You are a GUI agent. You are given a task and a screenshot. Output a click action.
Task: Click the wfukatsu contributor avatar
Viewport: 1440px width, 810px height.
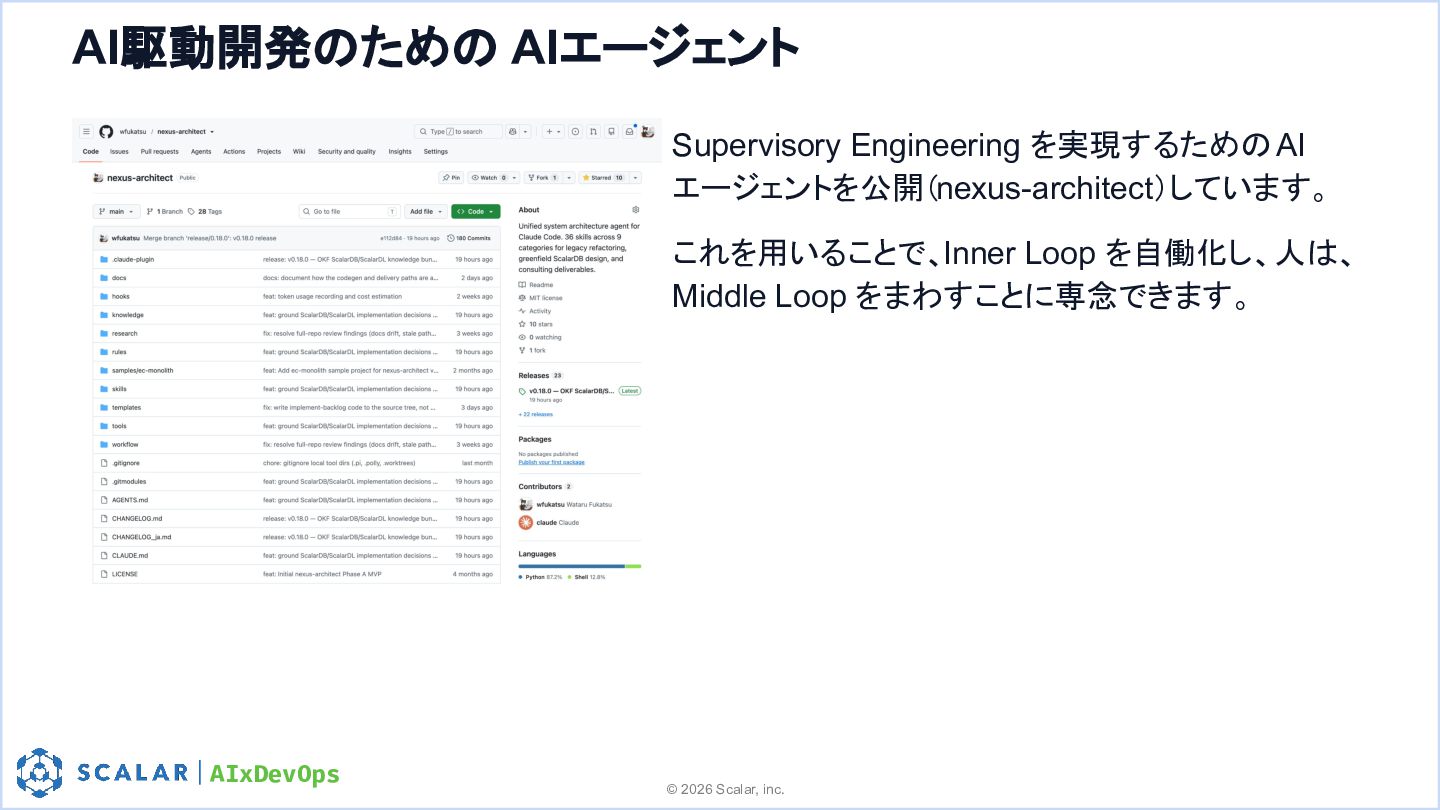tap(525, 504)
